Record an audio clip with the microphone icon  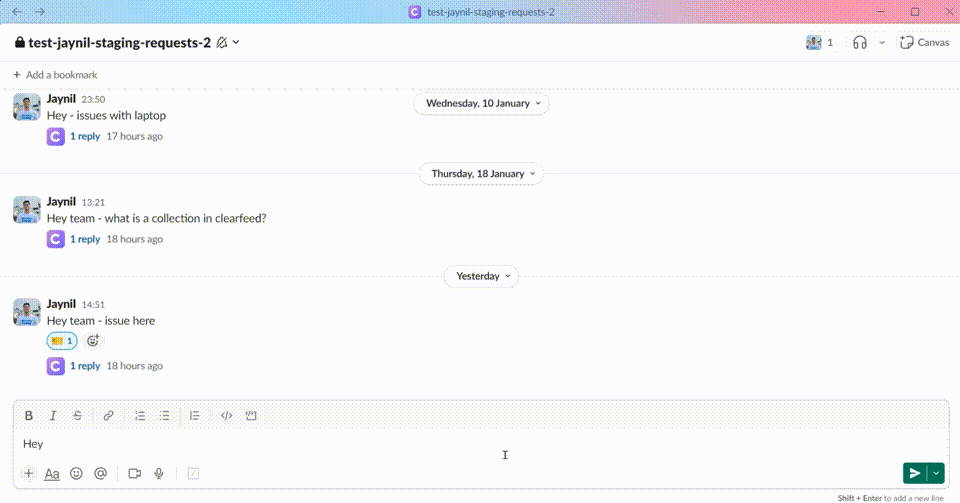pyautogui.click(x=159, y=473)
